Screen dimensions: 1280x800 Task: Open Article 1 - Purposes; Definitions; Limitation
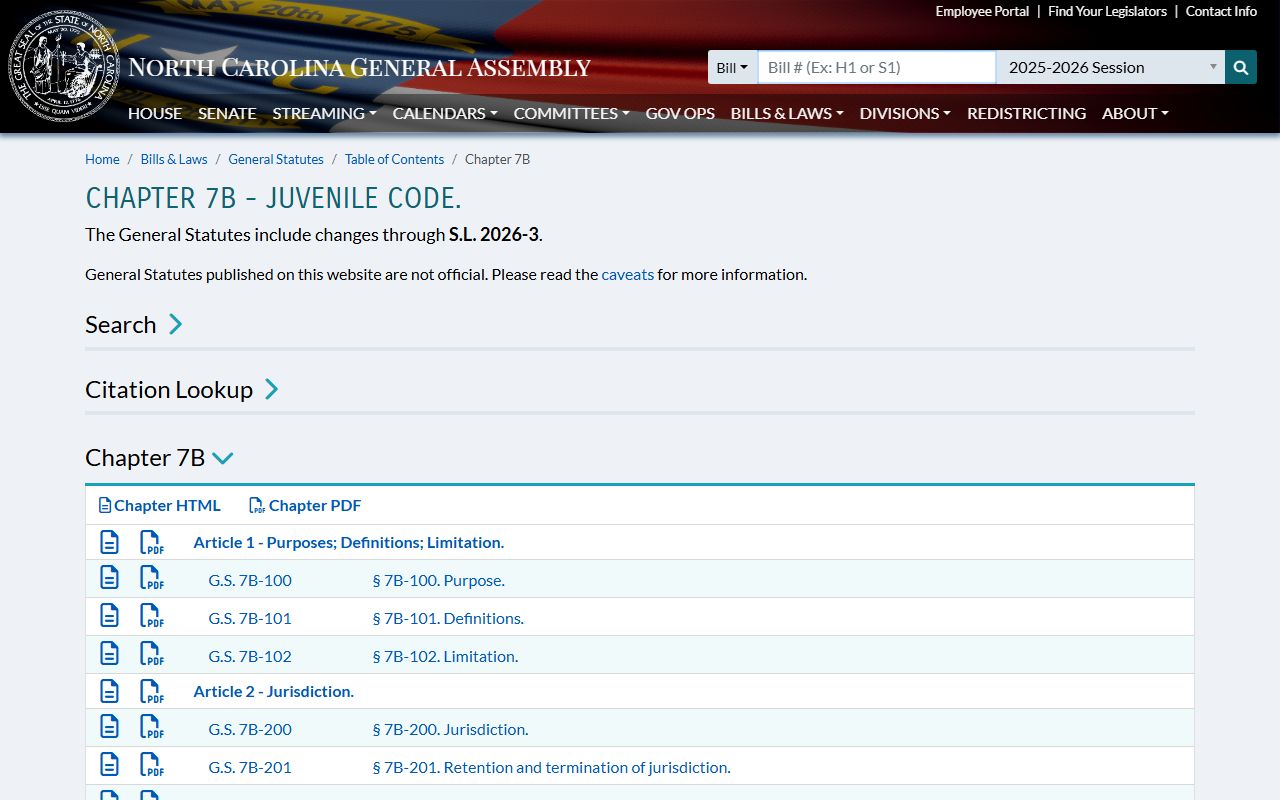tap(348, 542)
